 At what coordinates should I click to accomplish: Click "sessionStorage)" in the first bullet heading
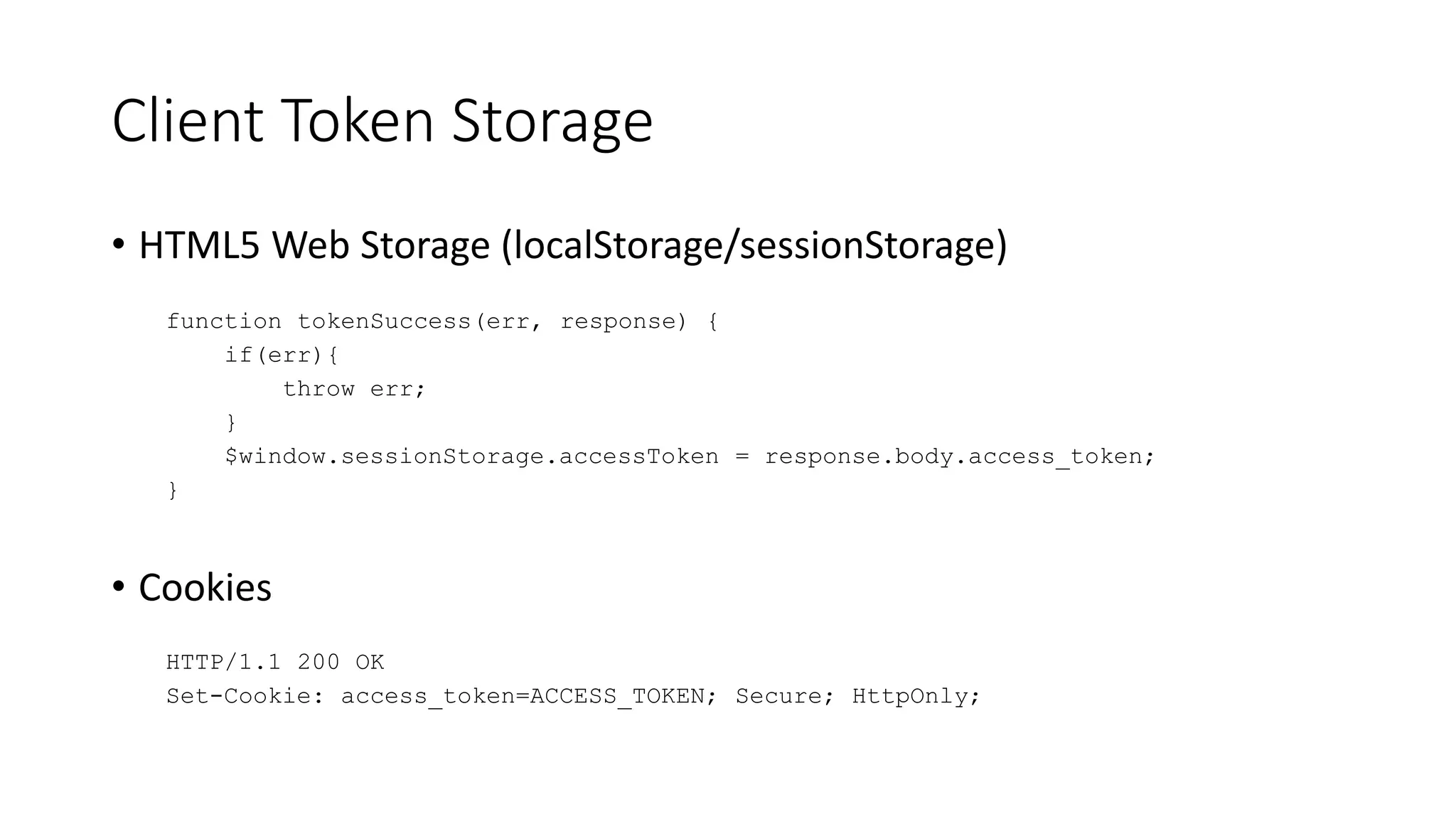874,245
